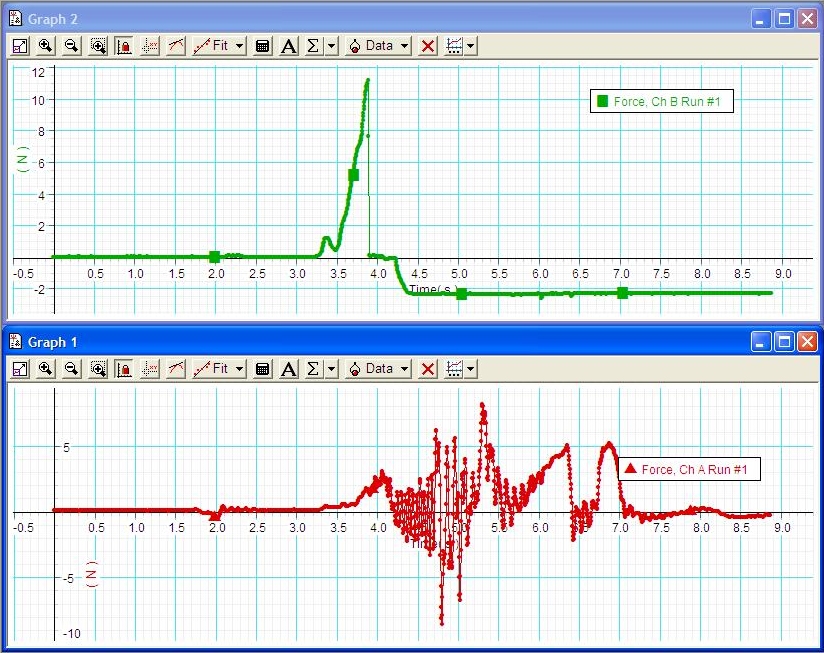Viewport: 824px width, 653px height.
Task: Click the Graph 1 title bar document icon
Action: coord(16,341)
